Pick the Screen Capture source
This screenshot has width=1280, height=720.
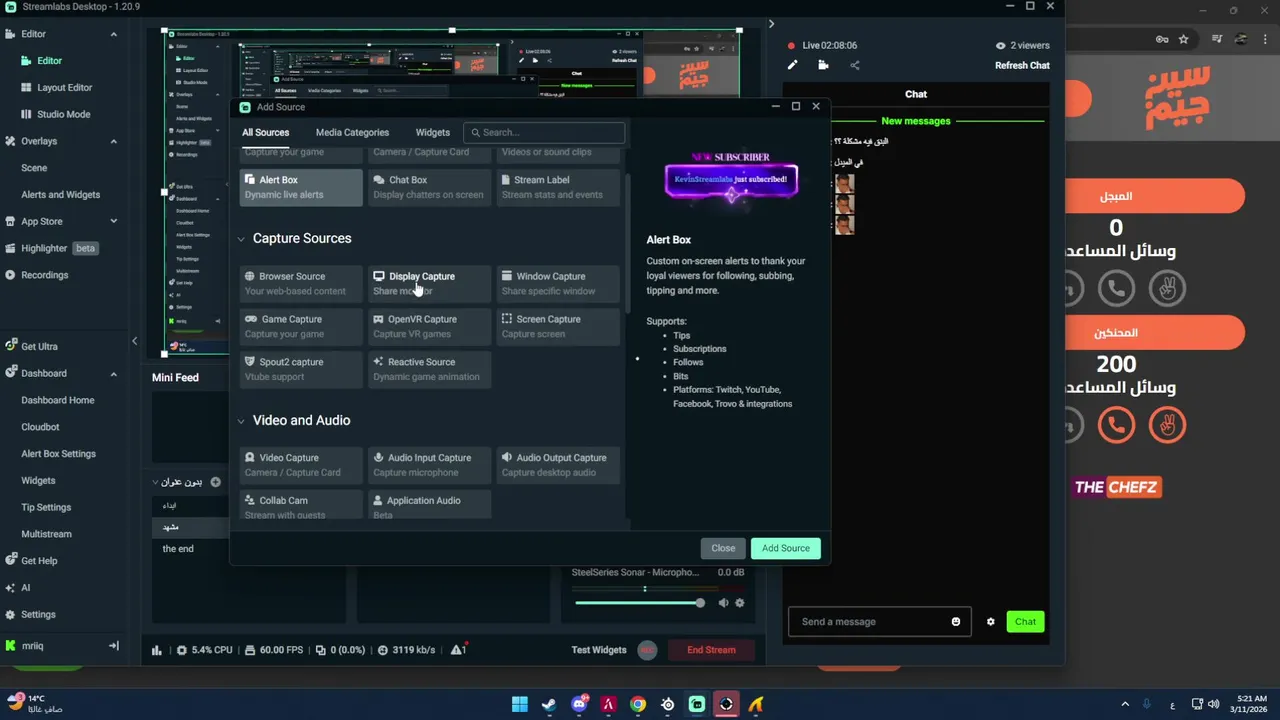(558, 326)
